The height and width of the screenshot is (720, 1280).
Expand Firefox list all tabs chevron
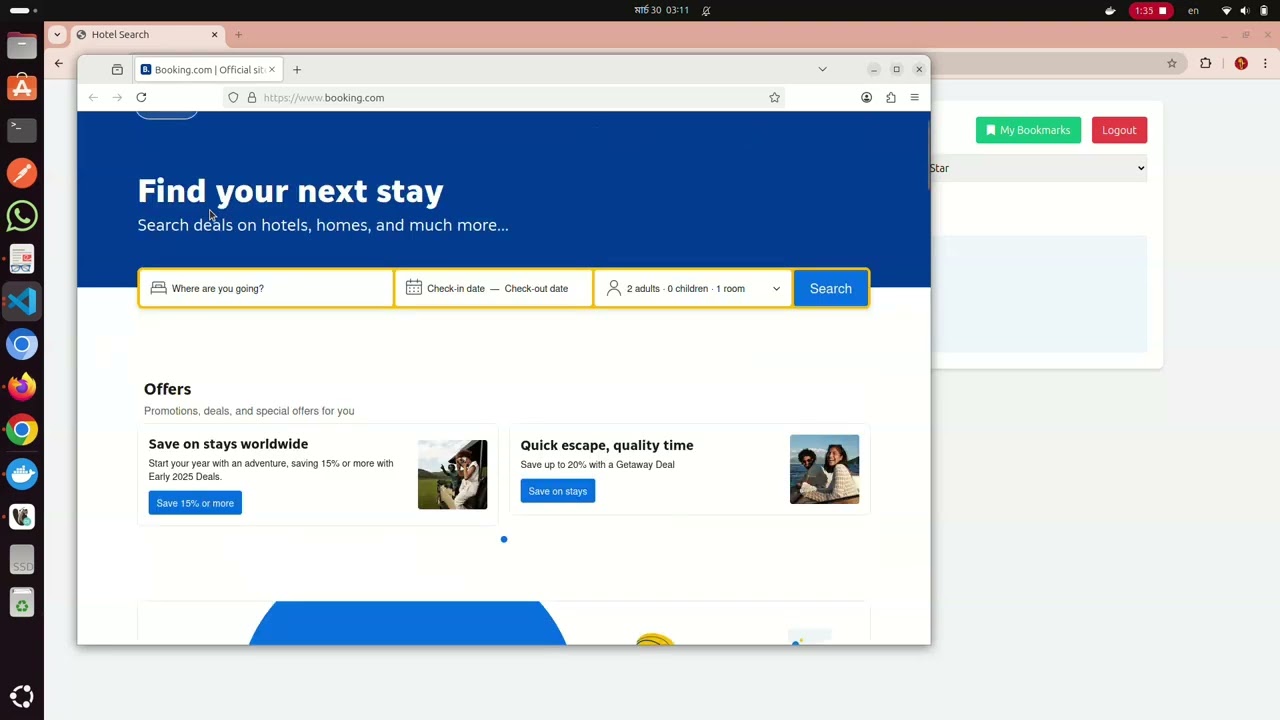click(x=822, y=69)
